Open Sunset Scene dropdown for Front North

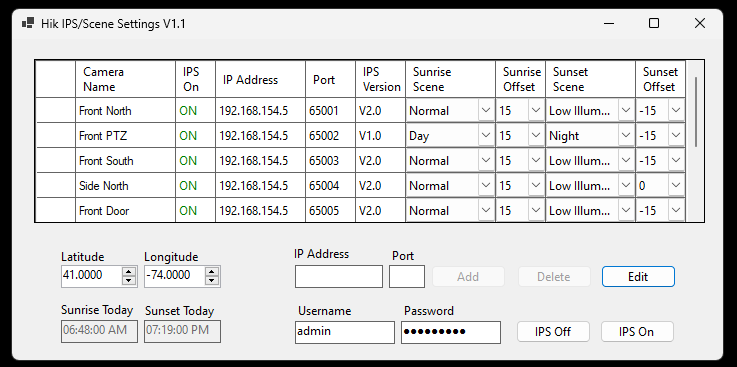click(x=626, y=111)
